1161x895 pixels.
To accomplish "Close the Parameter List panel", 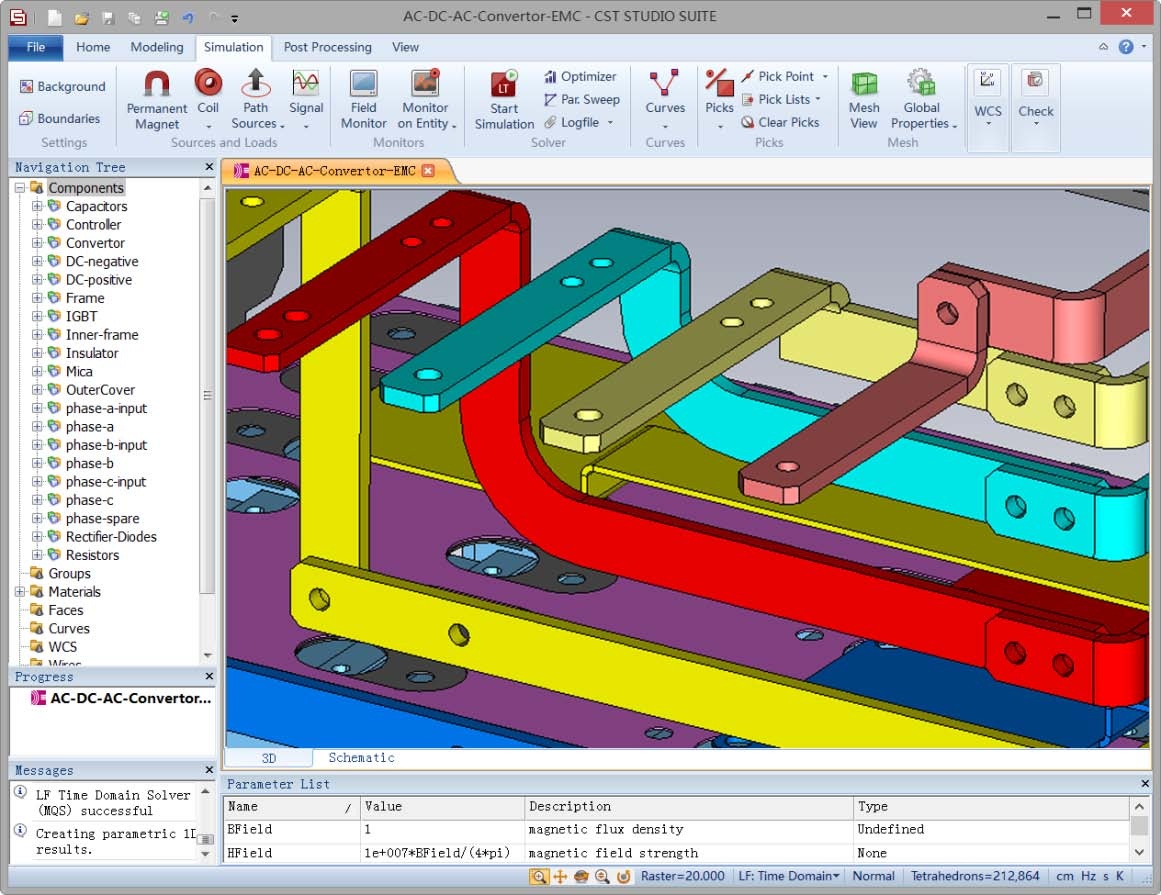I will pos(1145,783).
